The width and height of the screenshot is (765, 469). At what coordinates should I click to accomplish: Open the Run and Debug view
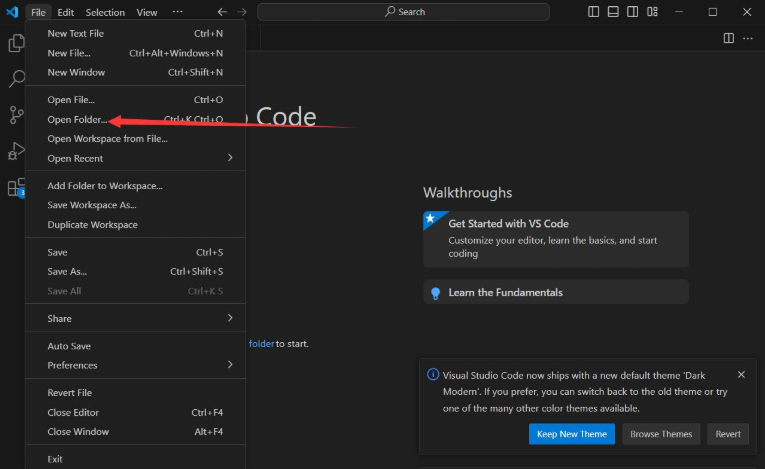coord(16,151)
